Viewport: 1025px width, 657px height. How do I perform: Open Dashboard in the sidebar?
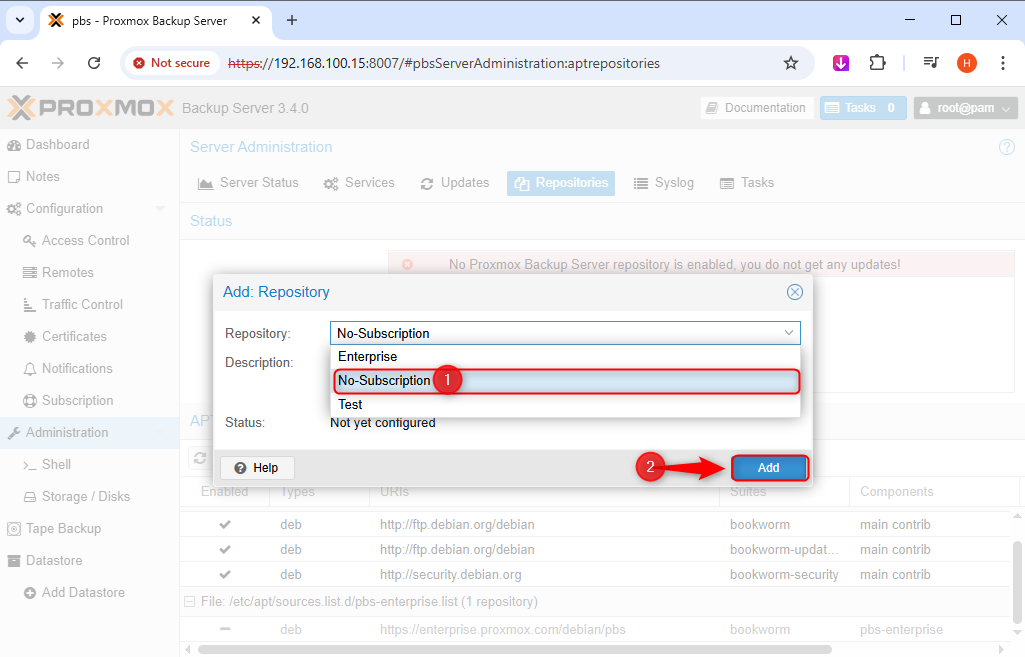click(x=90, y=144)
